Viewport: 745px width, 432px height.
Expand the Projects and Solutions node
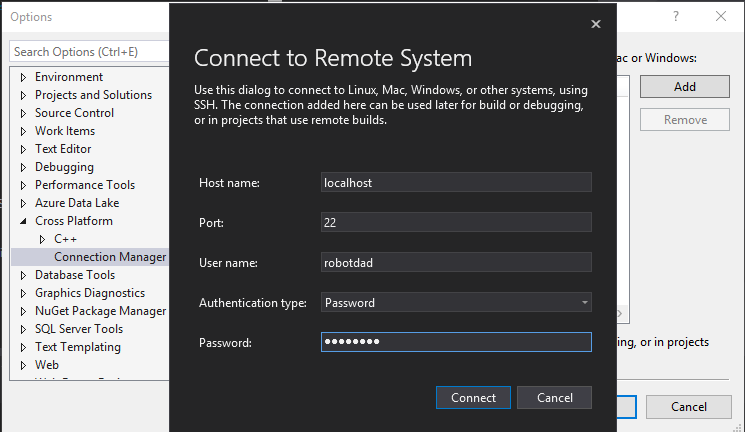pyautogui.click(x=24, y=95)
